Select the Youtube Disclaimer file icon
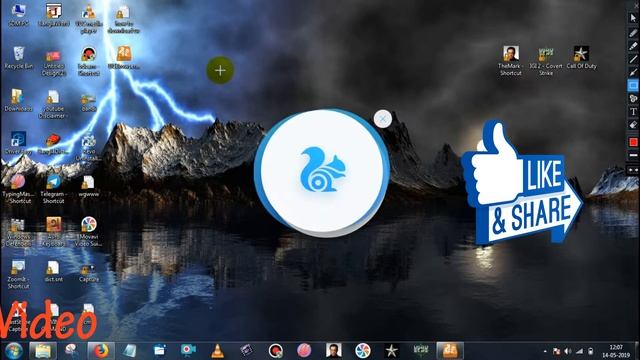This screenshot has height=360, width=640. [53, 104]
